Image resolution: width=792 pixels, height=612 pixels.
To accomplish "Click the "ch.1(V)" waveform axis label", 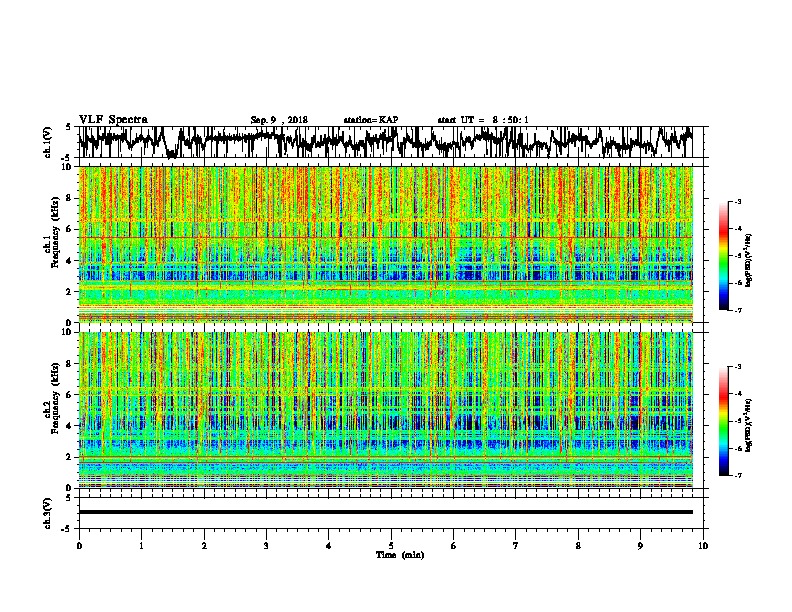I will (48, 142).
